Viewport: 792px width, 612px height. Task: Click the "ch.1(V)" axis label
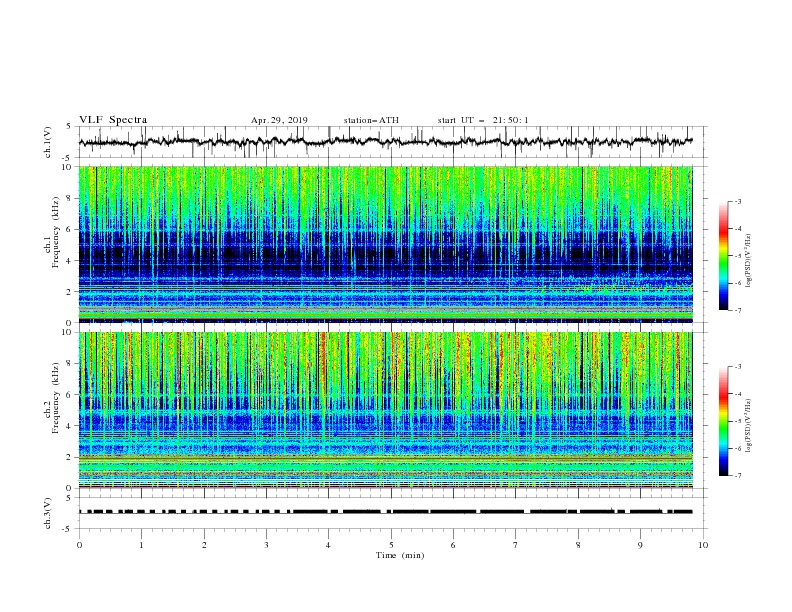tap(48, 142)
